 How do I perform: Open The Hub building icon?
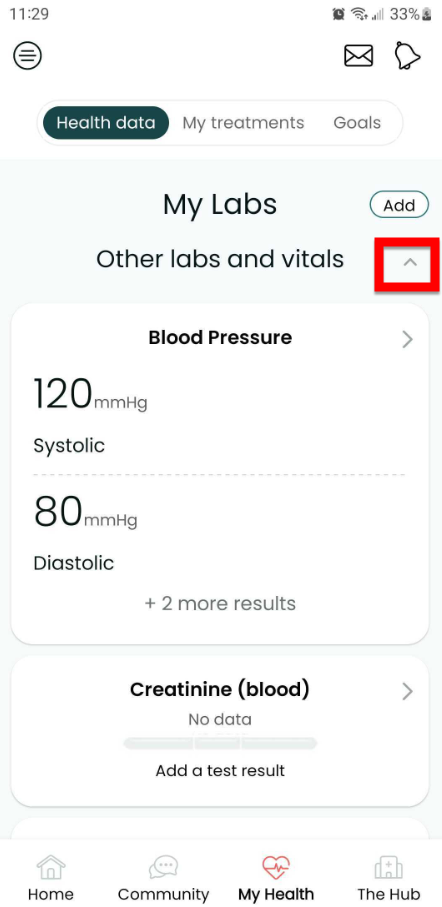point(389,868)
